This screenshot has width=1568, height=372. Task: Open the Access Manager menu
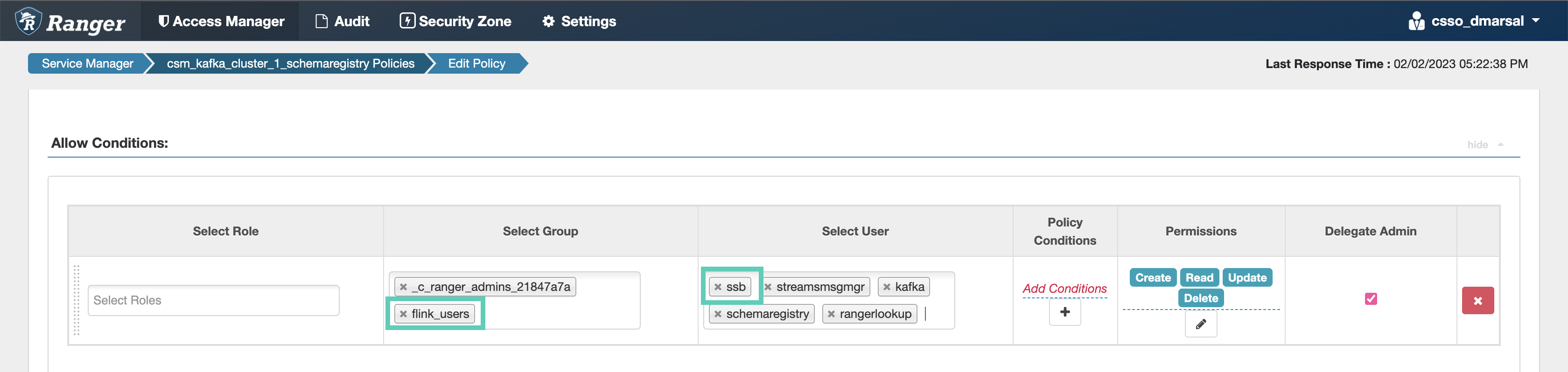[x=221, y=21]
